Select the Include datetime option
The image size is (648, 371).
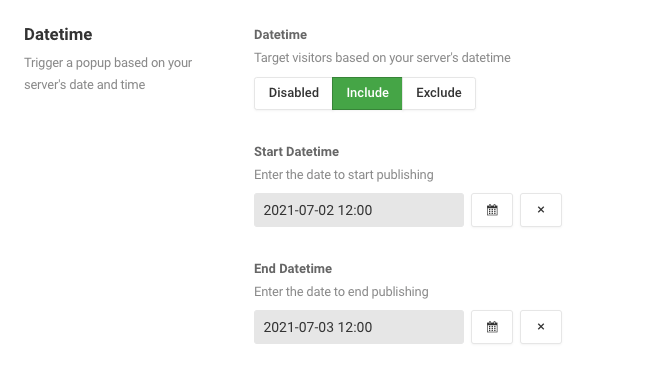tap(367, 93)
